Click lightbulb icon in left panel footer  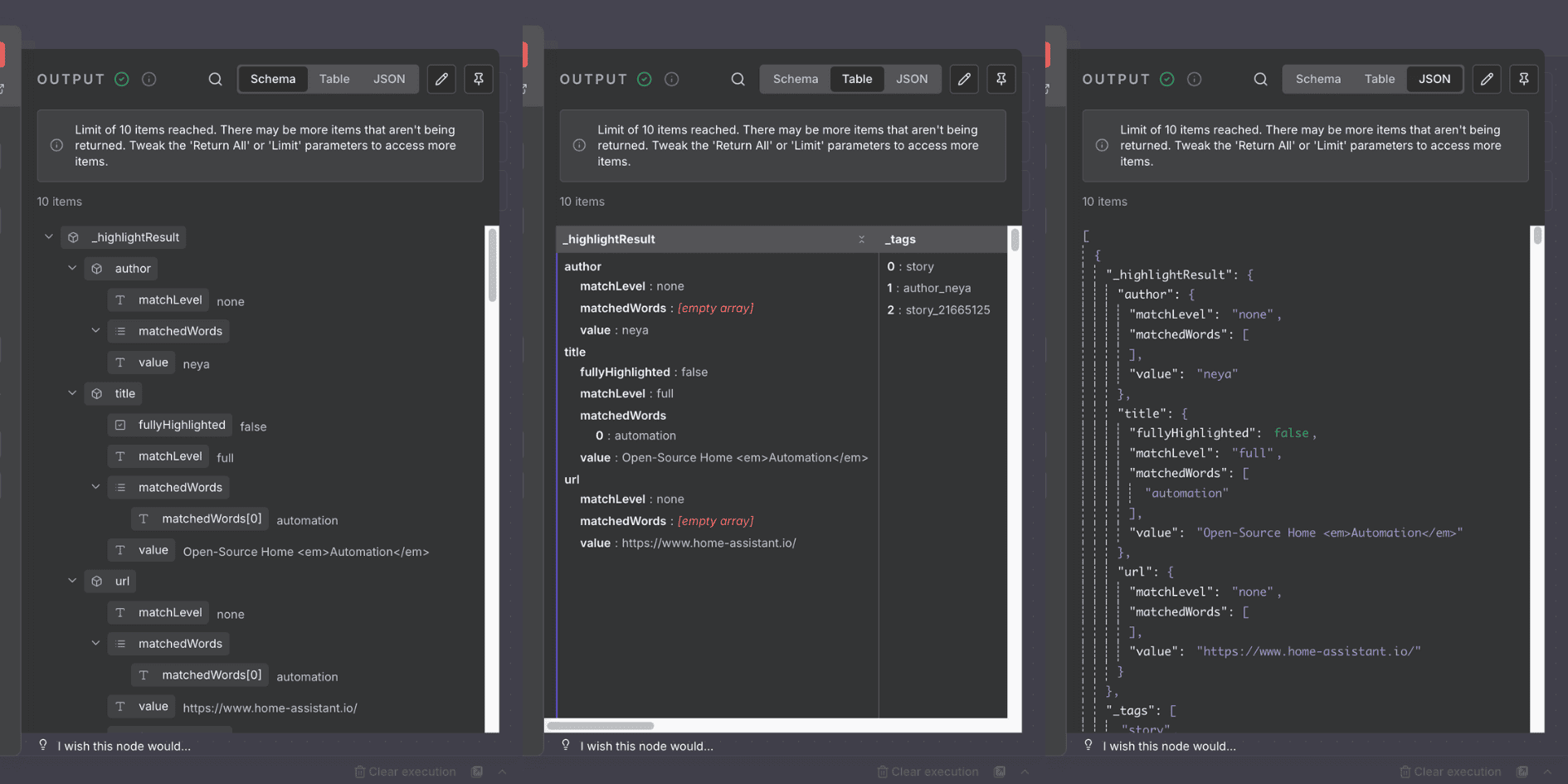click(43, 745)
